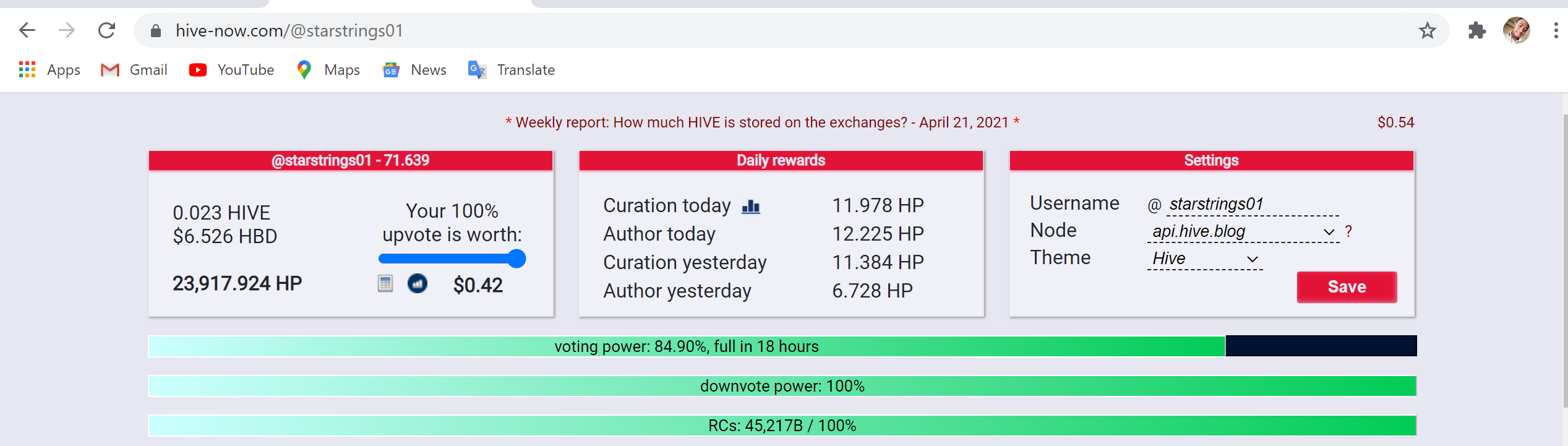1568x446 pixels.
Task: Open the Chrome three-dot menu
Action: 1556,30
